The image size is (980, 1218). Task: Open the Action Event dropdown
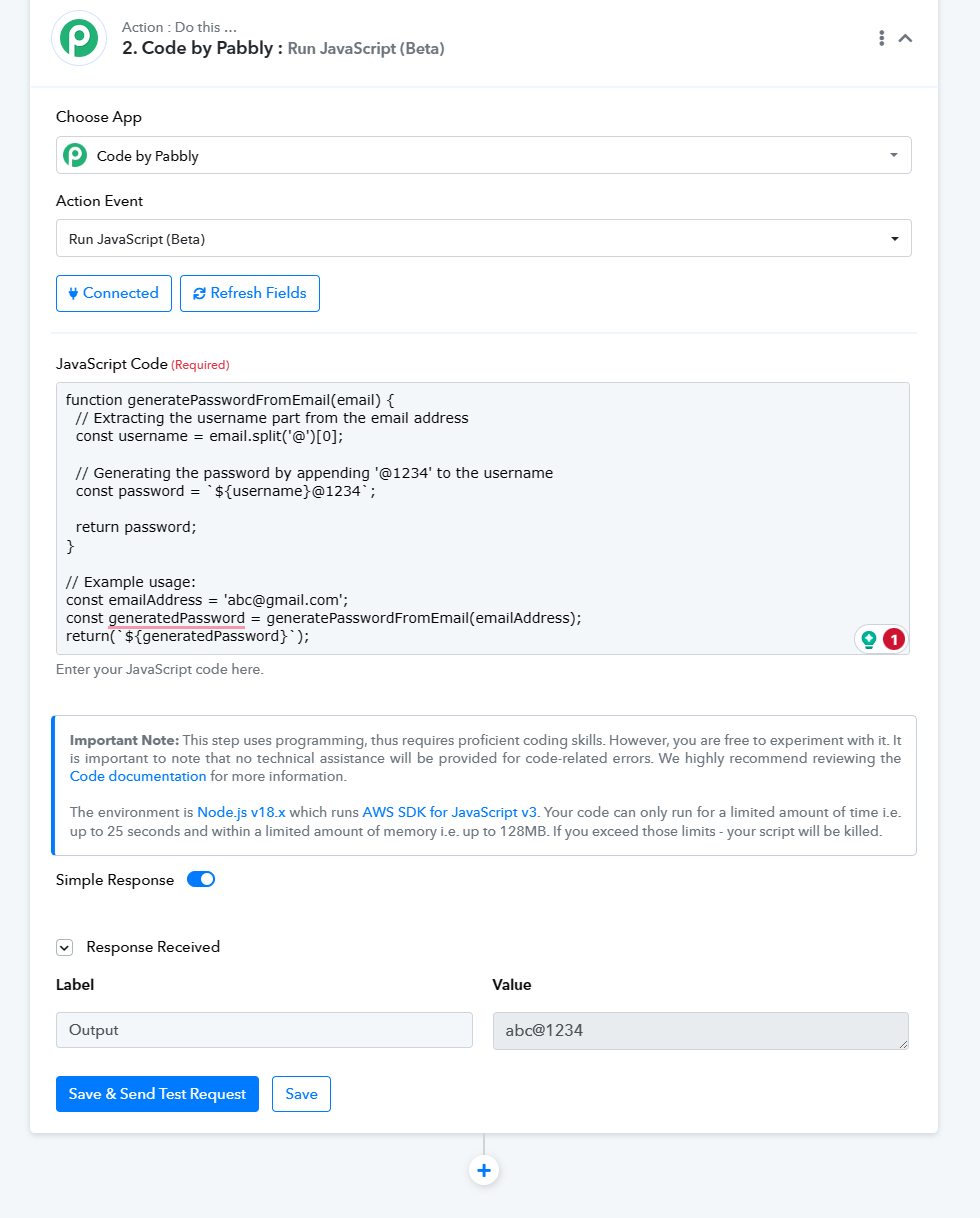click(x=484, y=238)
